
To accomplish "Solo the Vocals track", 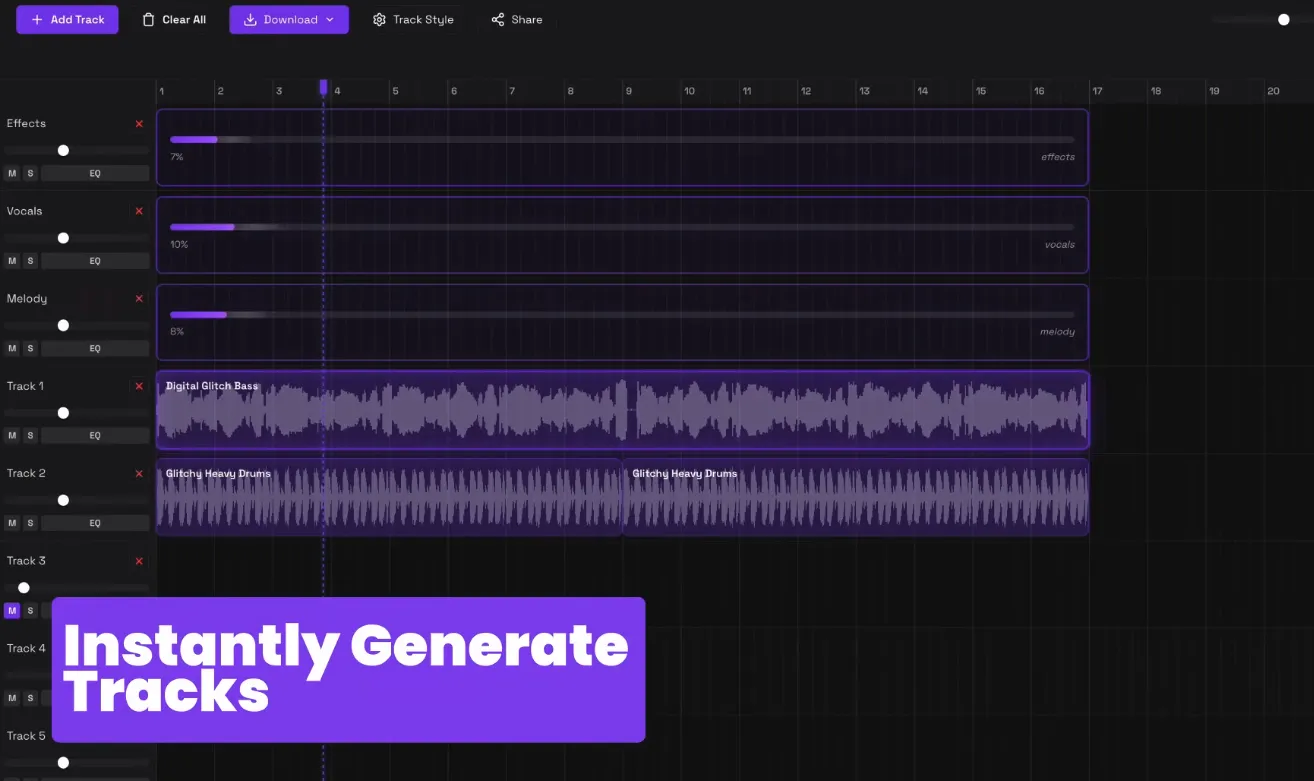I will [x=30, y=261].
